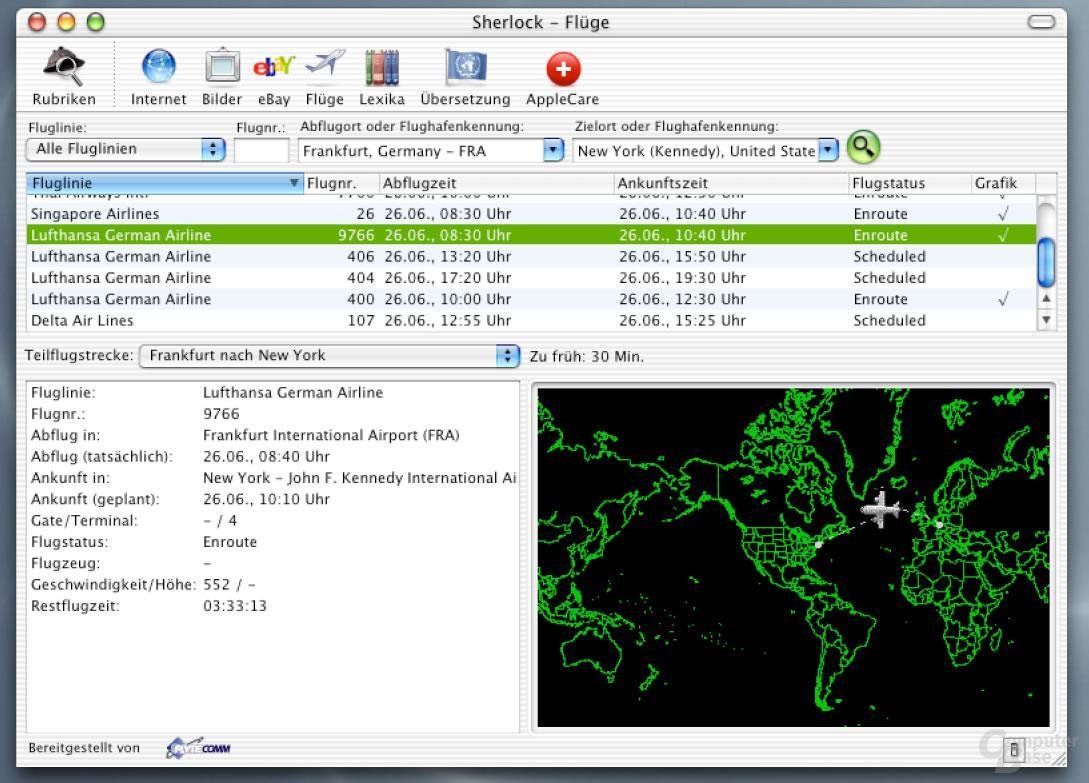
Task: Click the Grafik checkmark of flight 400 row
Action: [x=1003, y=299]
